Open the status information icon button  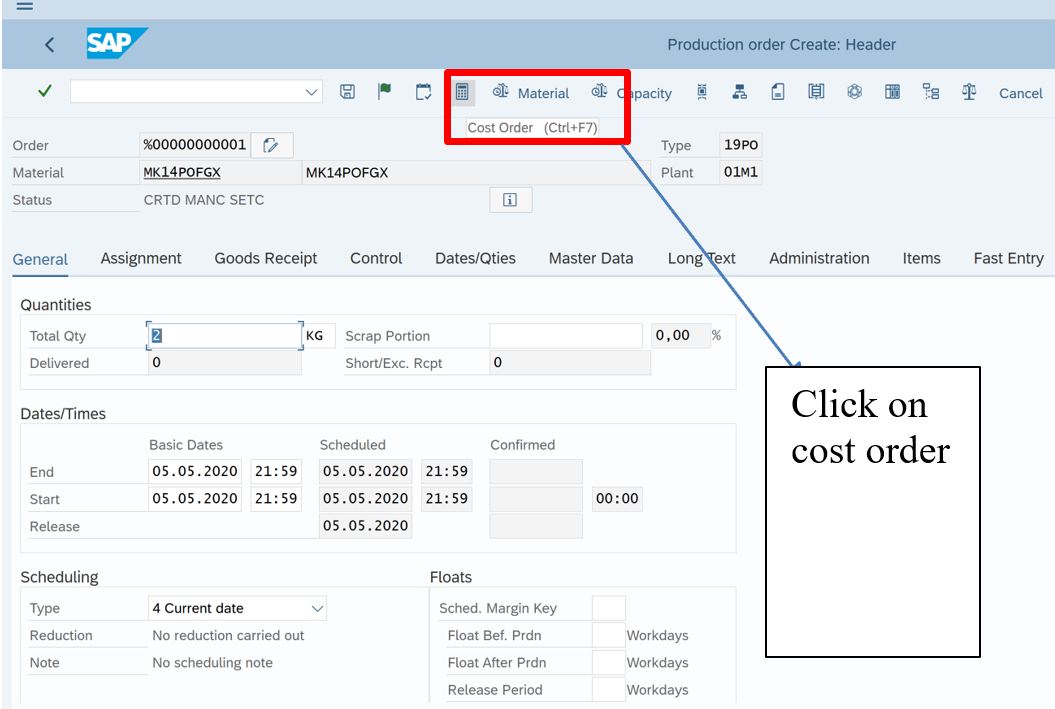[510, 200]
